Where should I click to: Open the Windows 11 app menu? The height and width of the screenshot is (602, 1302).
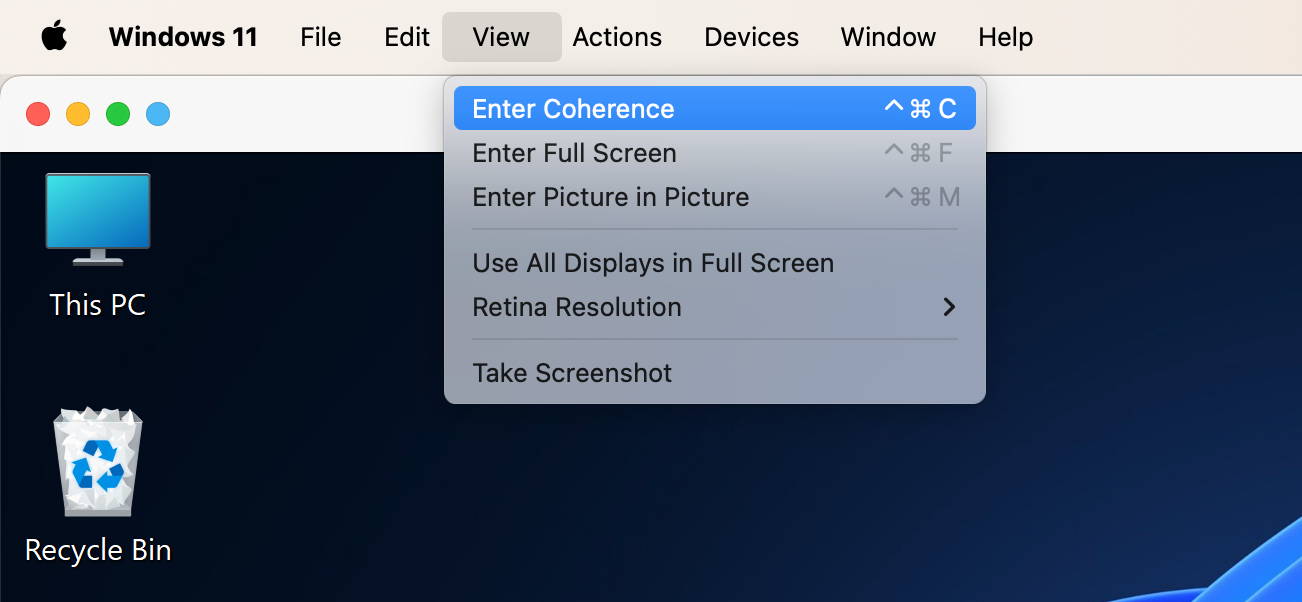(183, 37)
